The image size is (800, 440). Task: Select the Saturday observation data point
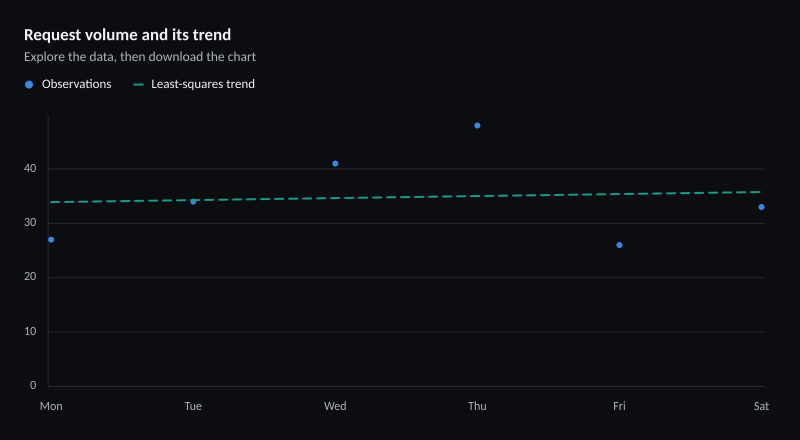click(x=761, y=207)
